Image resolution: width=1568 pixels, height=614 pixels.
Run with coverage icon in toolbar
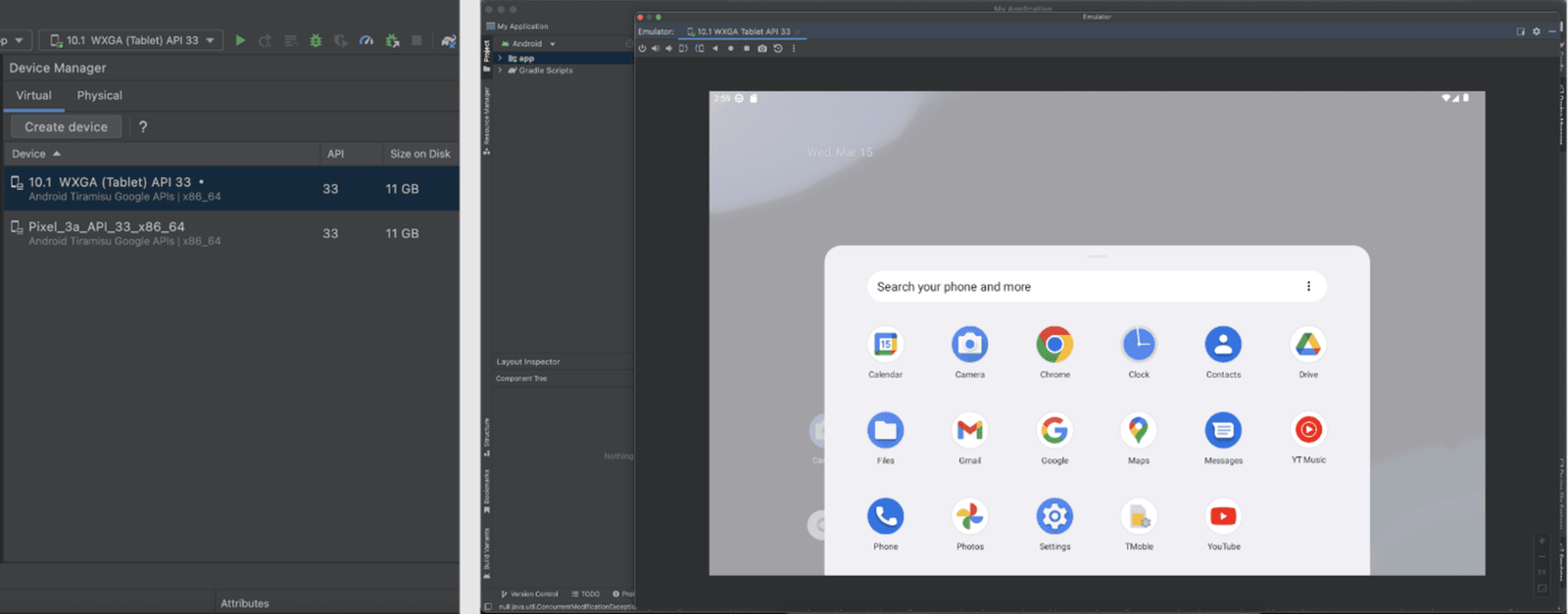[340, 40]
